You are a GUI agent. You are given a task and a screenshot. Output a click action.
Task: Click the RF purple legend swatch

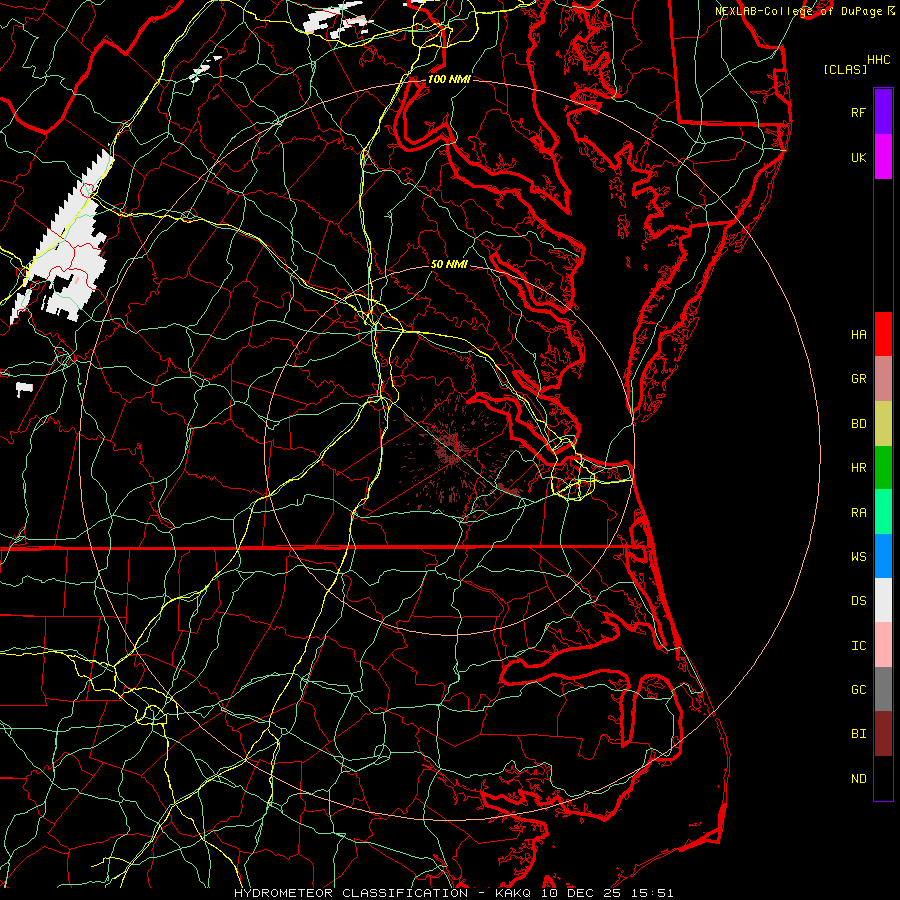click(x=883, y=112)
